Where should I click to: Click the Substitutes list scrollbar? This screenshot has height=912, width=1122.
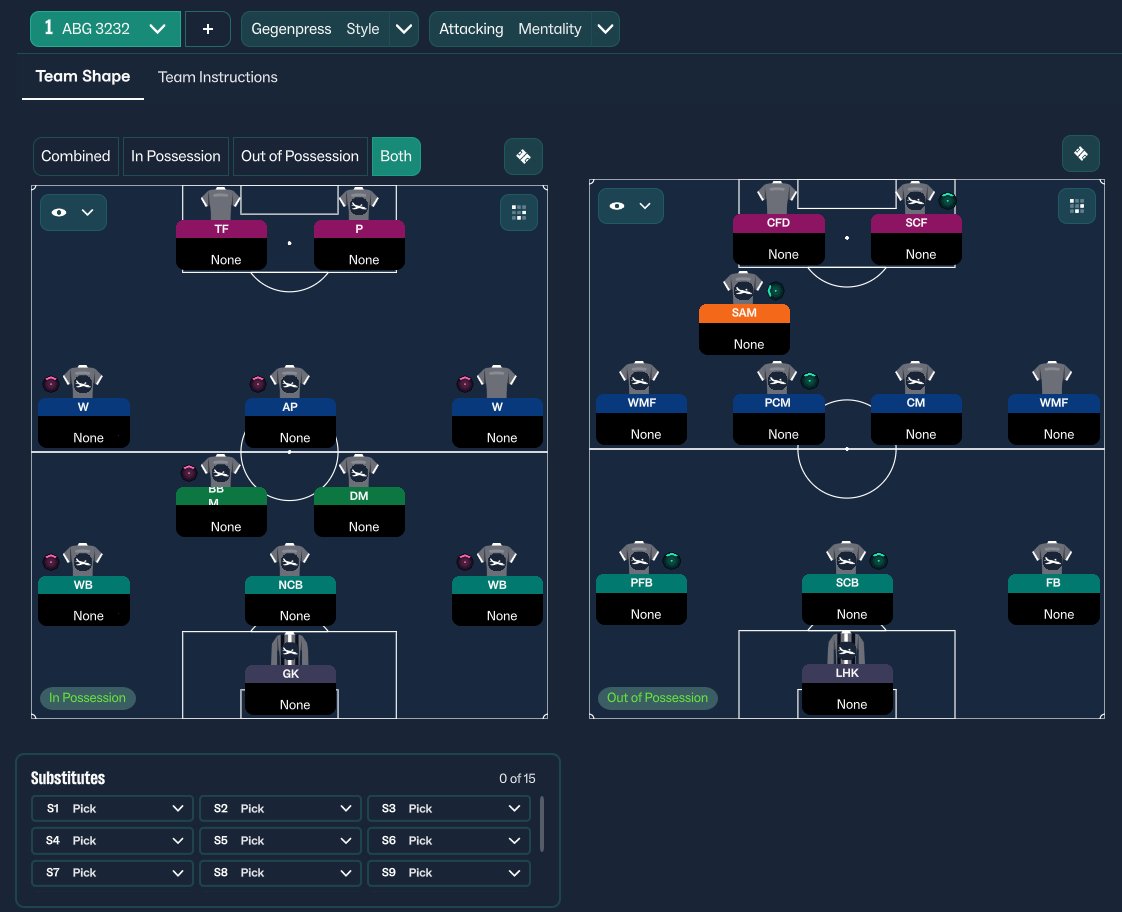point(542,823)
